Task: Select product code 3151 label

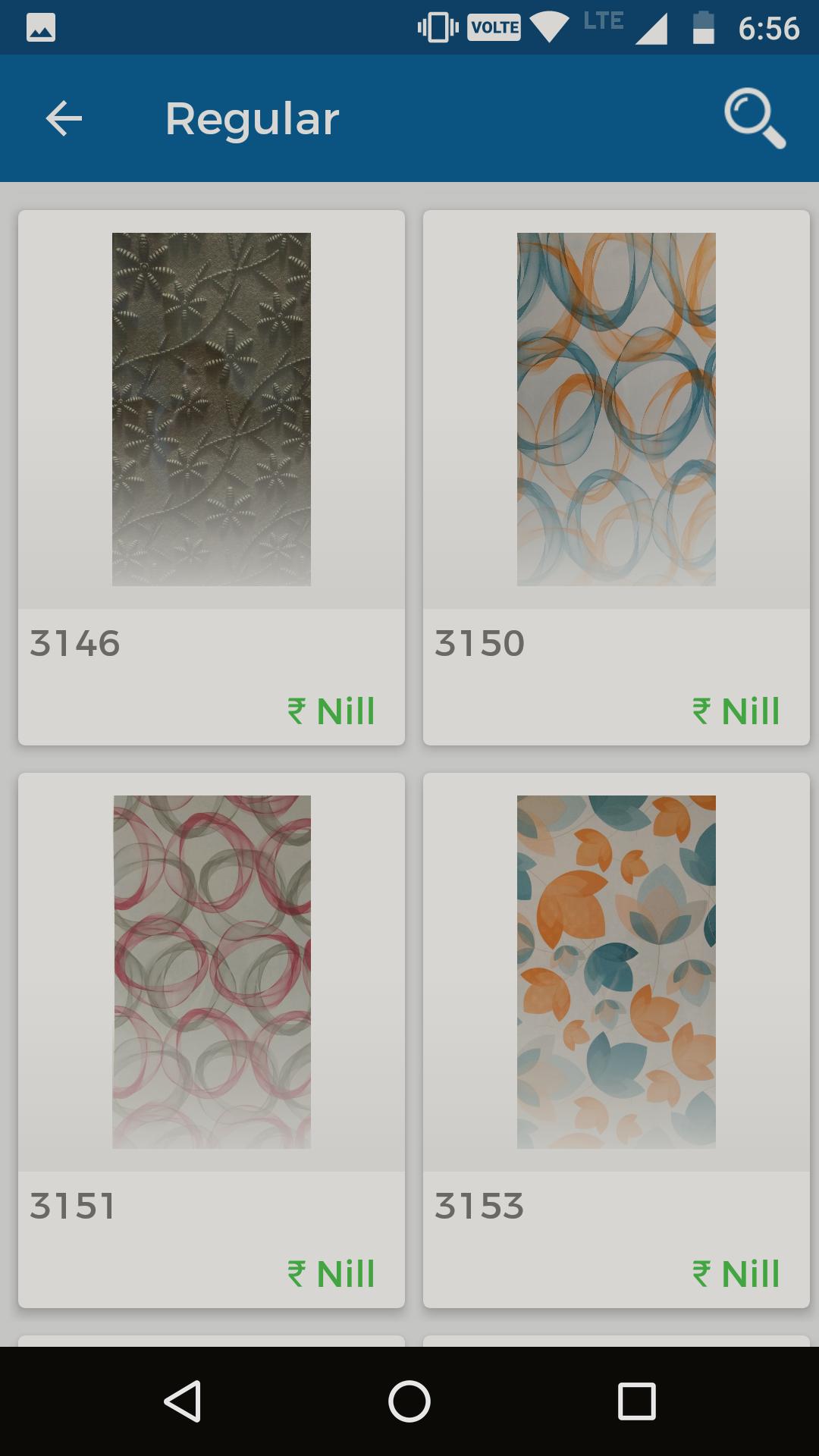Action: [x=73, y=1206]
